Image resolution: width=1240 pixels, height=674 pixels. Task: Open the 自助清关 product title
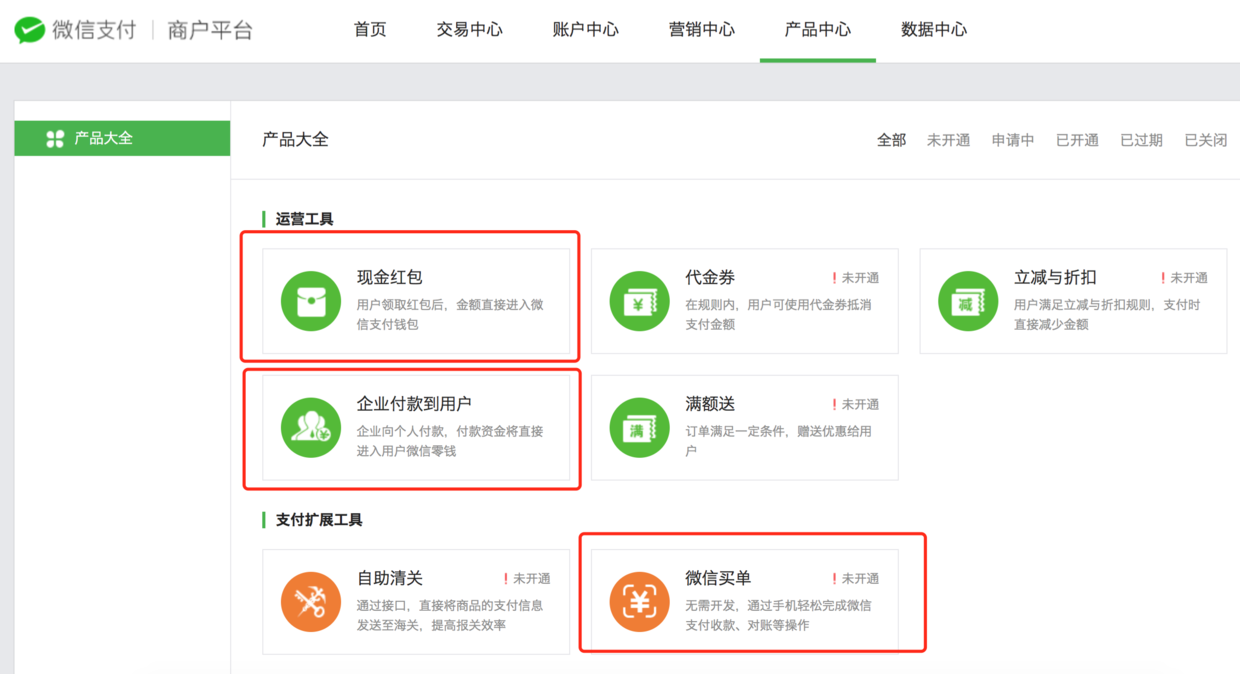pos(390,578)
